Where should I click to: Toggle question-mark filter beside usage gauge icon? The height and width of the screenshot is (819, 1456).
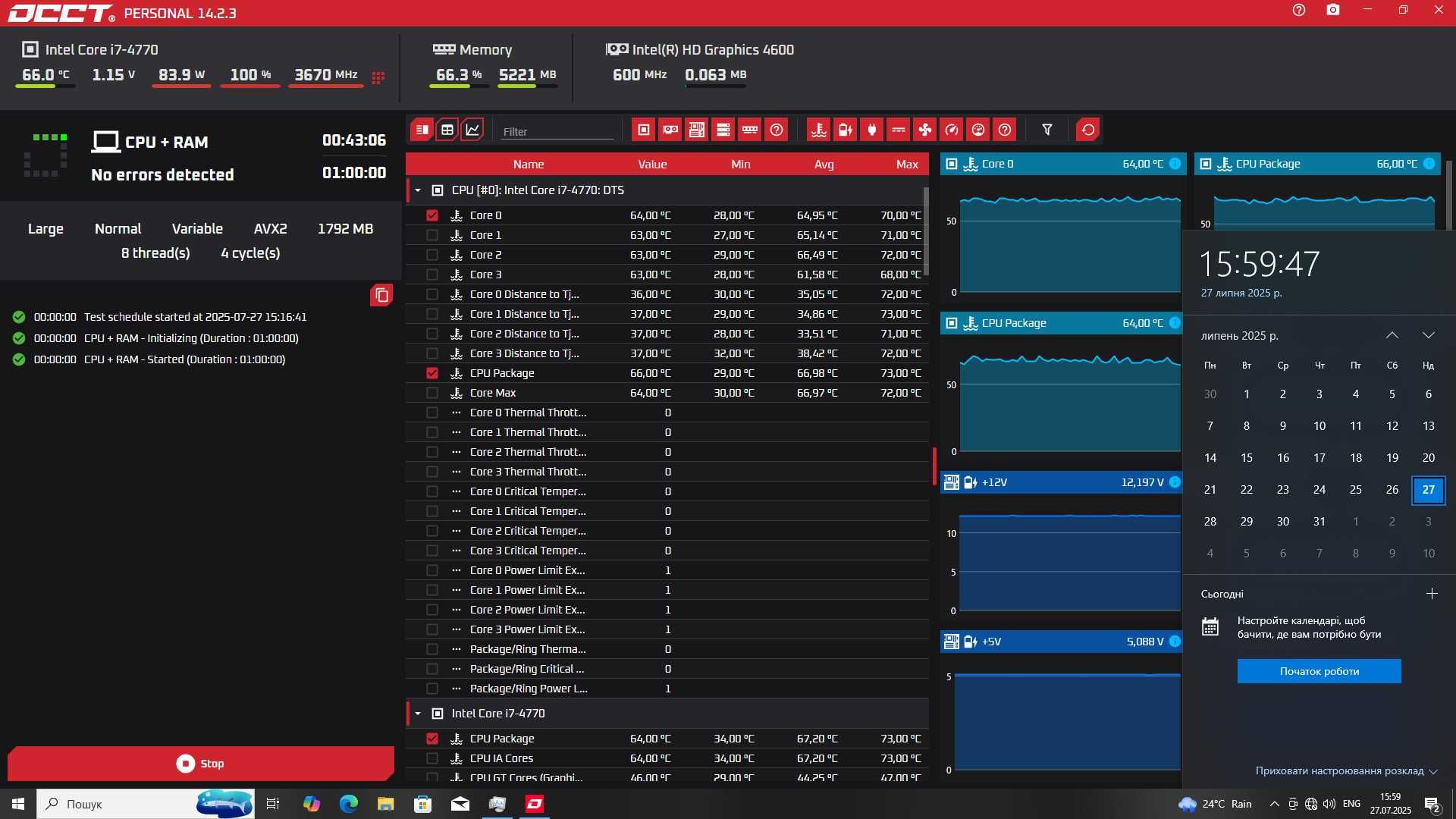[1005, 130]
